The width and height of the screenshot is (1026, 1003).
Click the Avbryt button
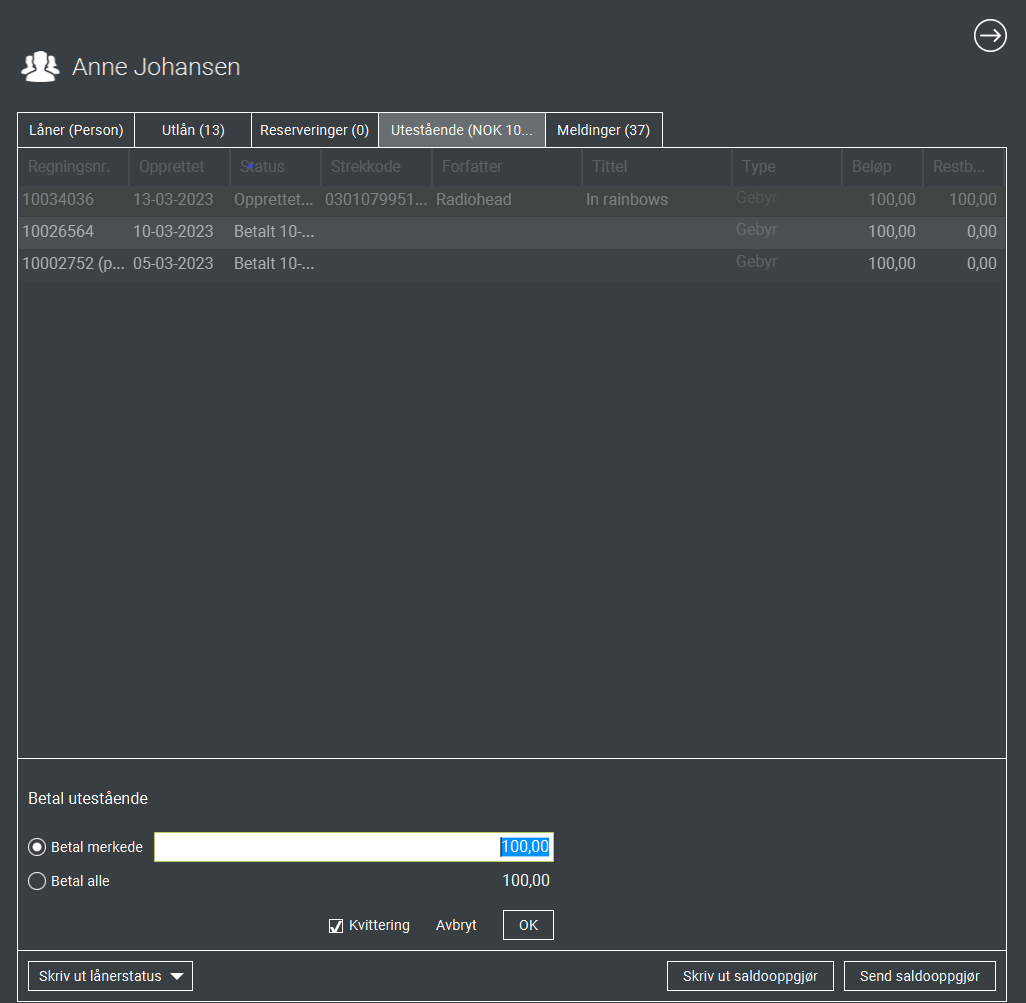(456, 925)
